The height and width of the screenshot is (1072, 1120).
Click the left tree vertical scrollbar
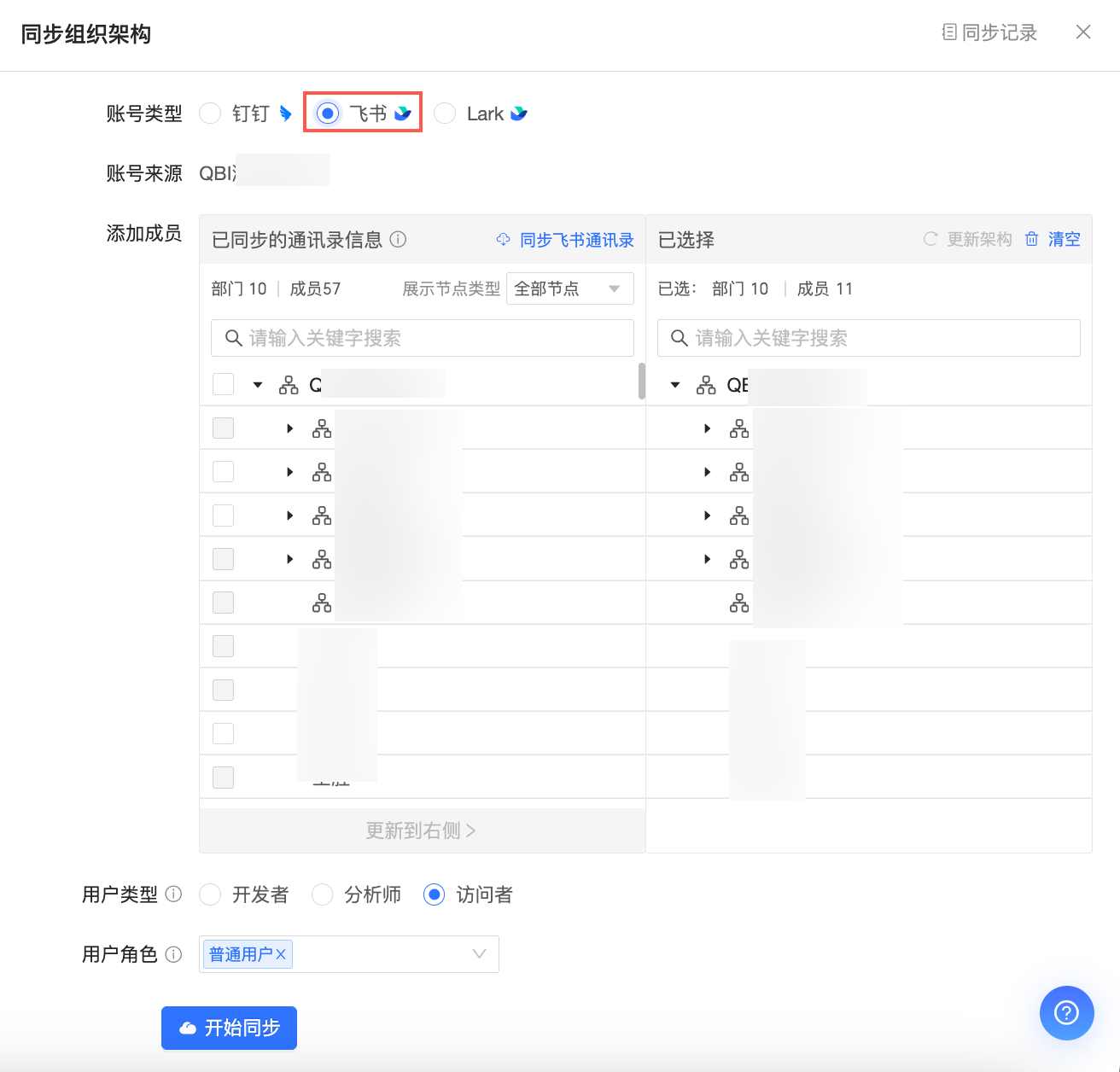pos(642,381)
